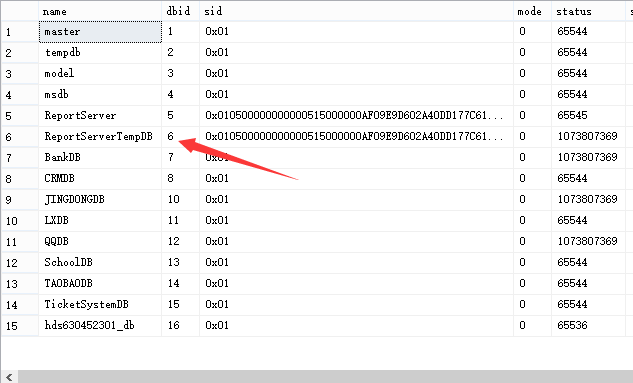This screenshot has width=633, height=383.
Task: Click the long sid value of ReportServer
Action: [x=356, y=115]
